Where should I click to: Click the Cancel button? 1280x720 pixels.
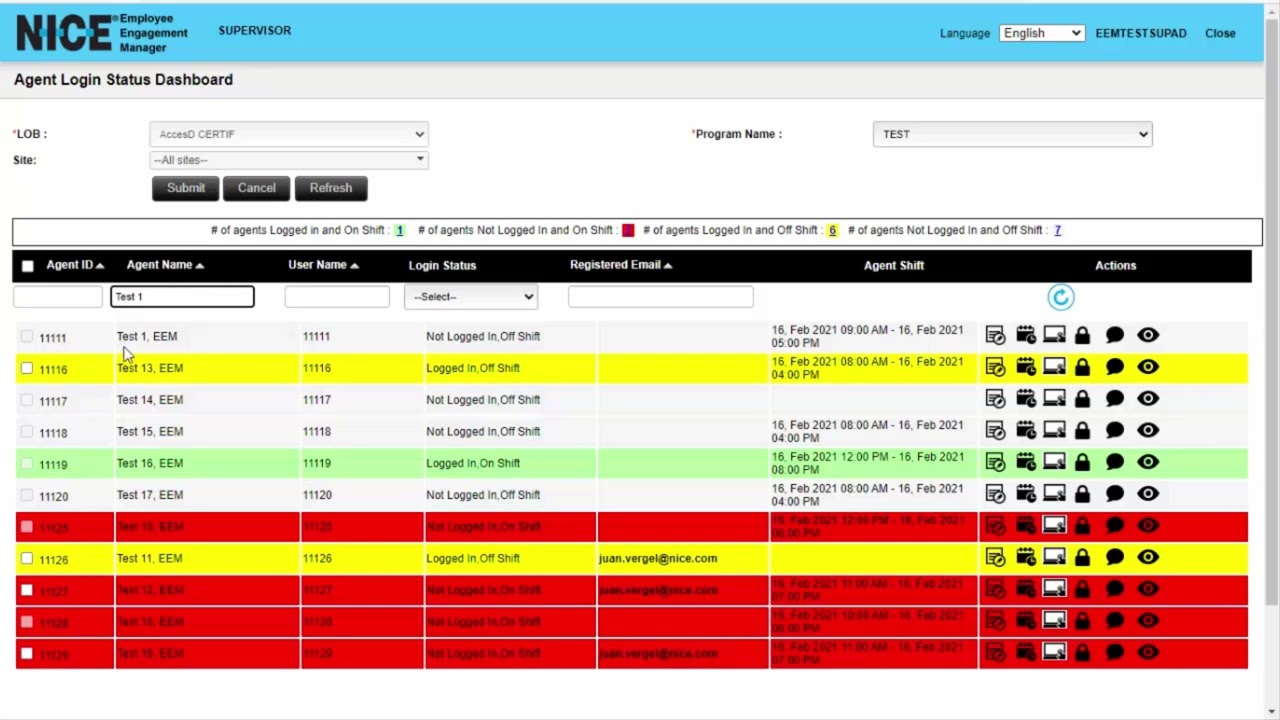[x=256, y=188]
